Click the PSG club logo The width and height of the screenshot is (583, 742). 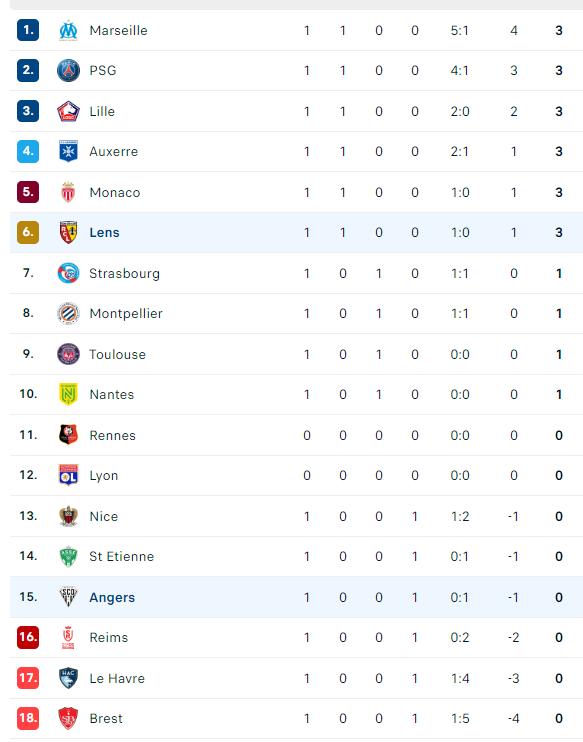[x=68, y=71]
